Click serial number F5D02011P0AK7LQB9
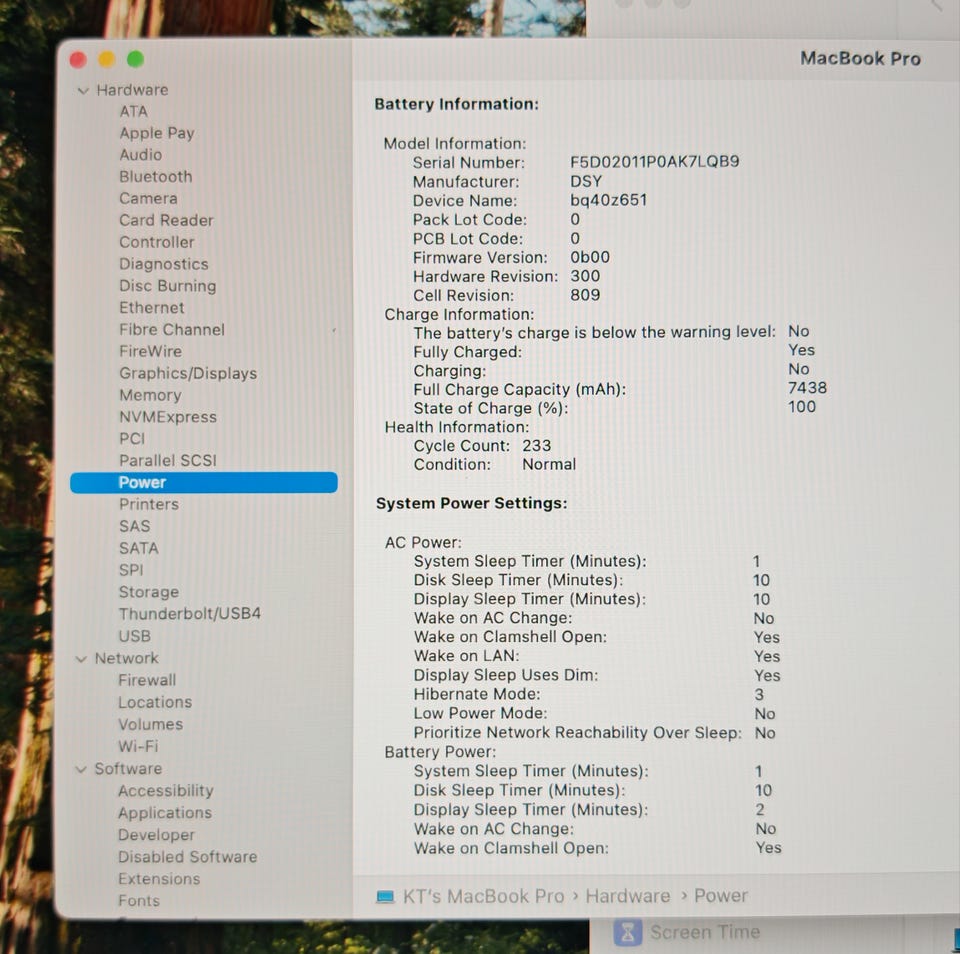Viewport: 960px width, 954px height. pos(654,162)
